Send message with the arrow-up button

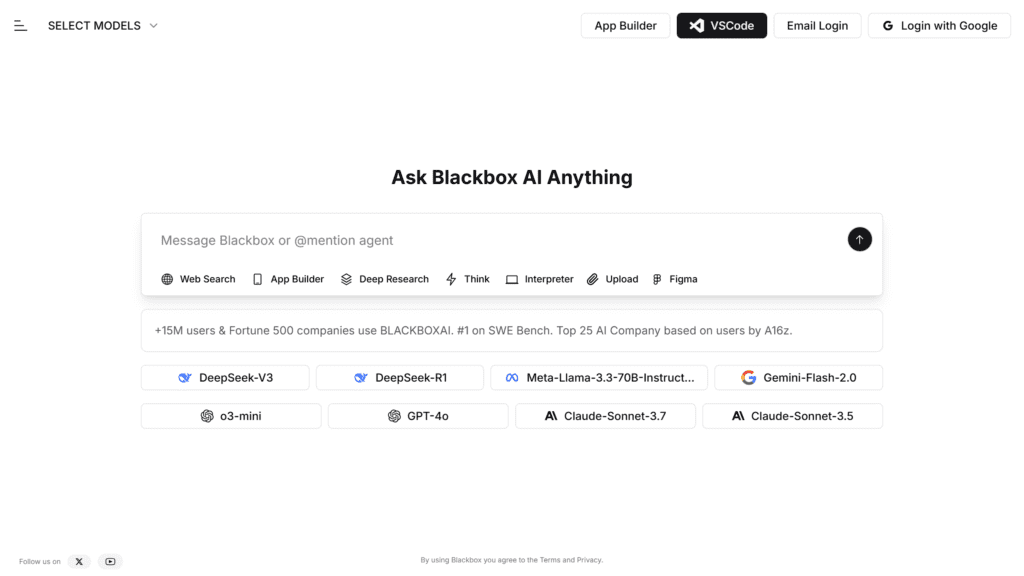point(859,240)
